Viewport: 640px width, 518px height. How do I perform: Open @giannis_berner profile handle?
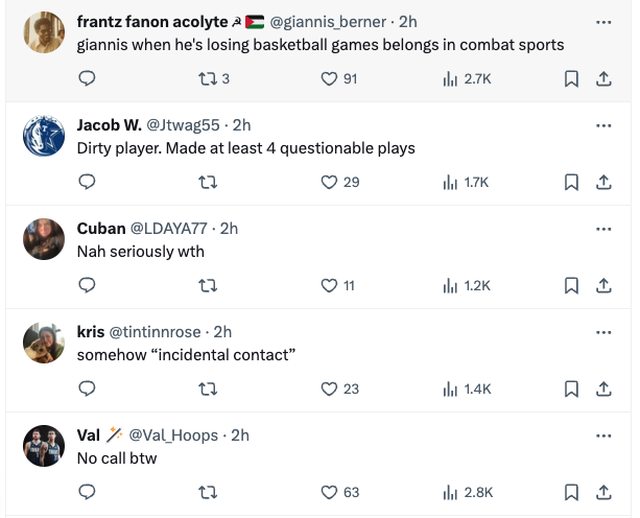pyautogui.click(x=328, y=21)
